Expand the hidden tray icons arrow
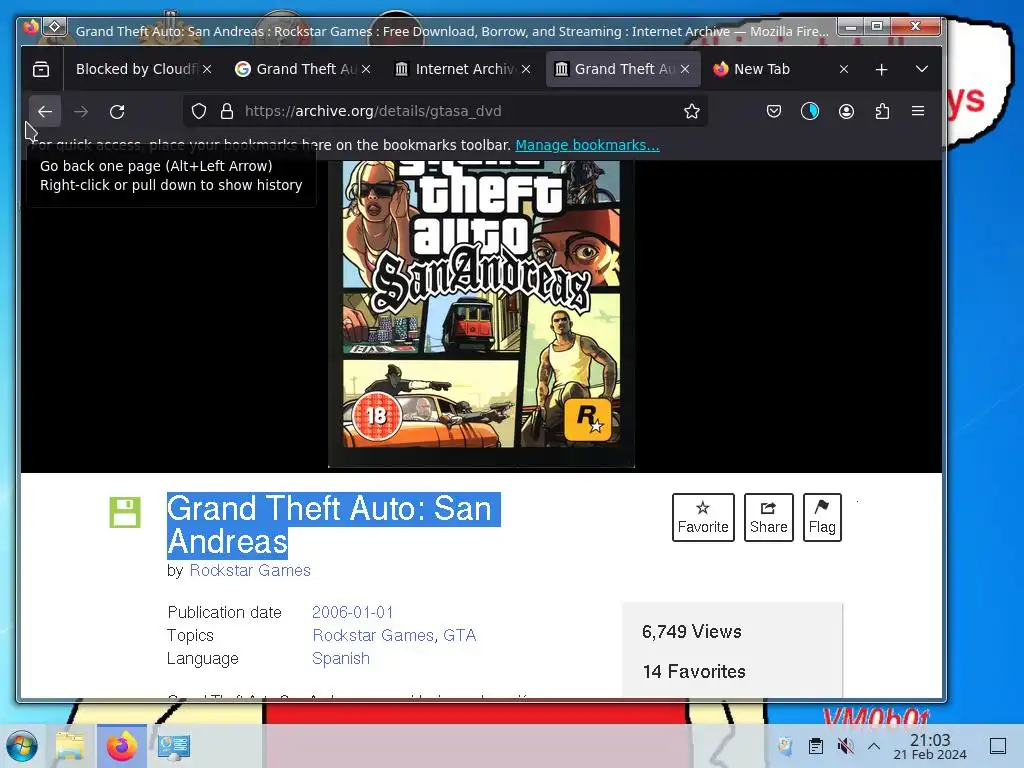Viewport: 1024px width, 768px height. (x=874, y=746)
